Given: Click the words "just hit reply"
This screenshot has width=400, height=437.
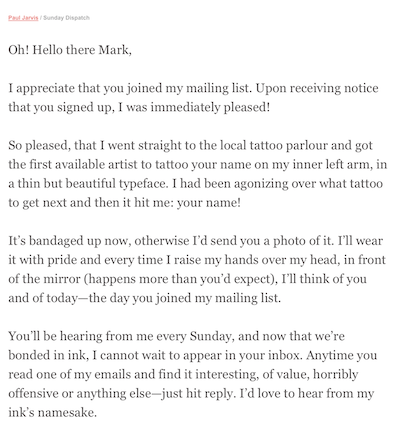Looking at the screenshot, I should [197, 394].
